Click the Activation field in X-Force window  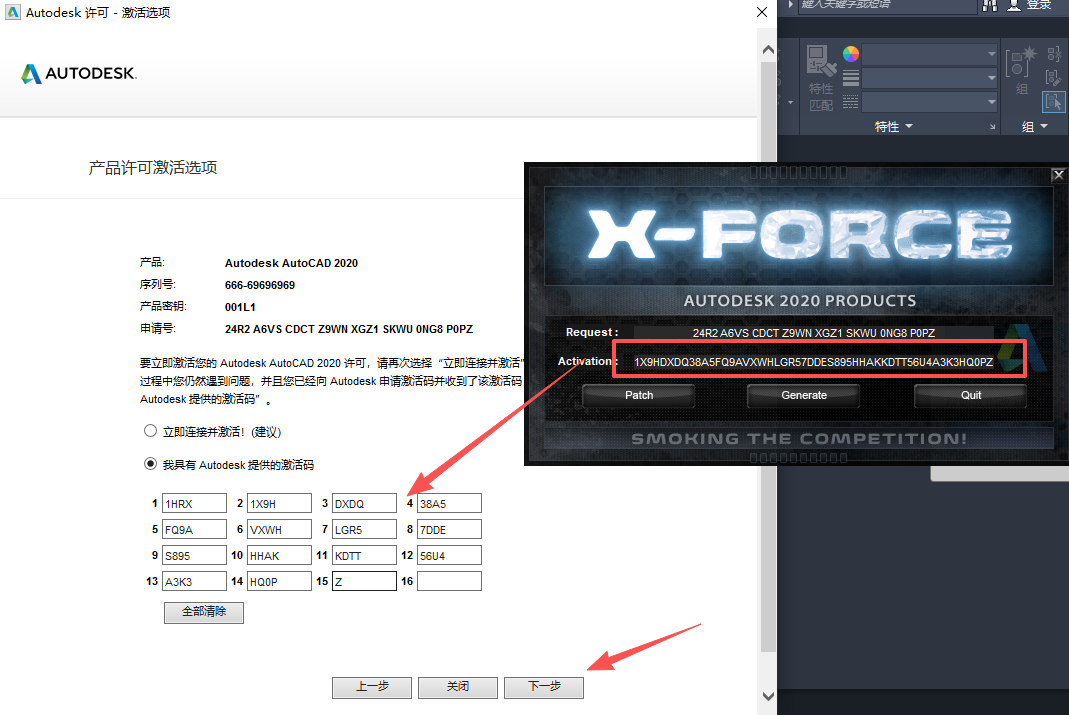(x=813, y=361)
